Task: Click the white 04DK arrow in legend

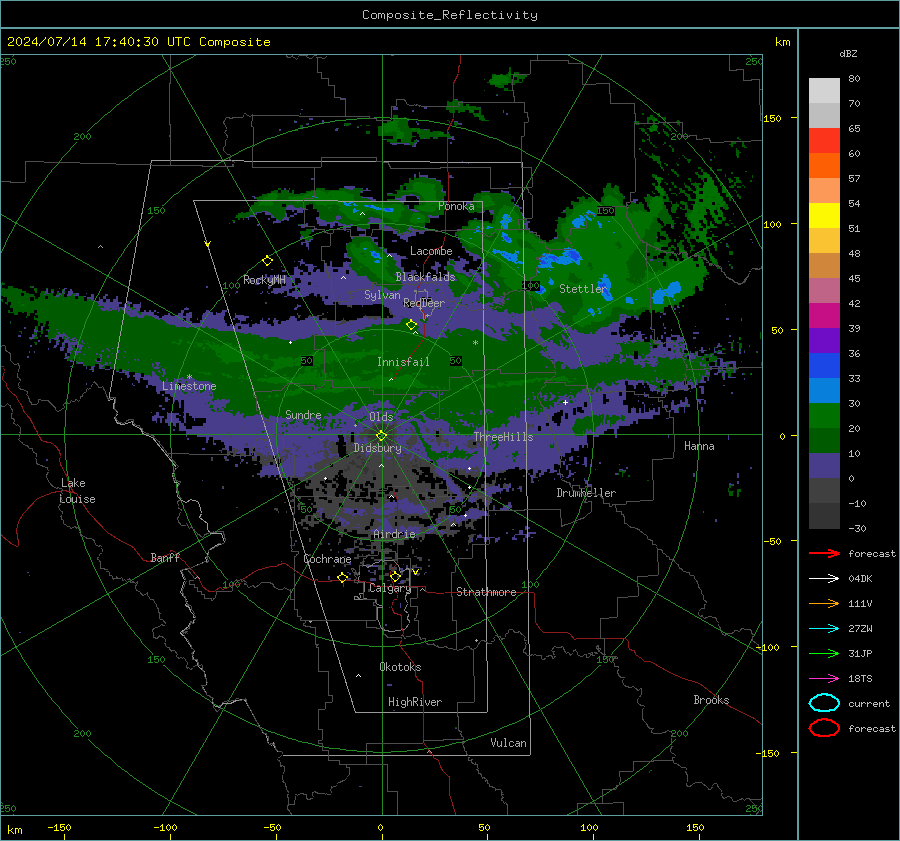Action: (824, 578)
